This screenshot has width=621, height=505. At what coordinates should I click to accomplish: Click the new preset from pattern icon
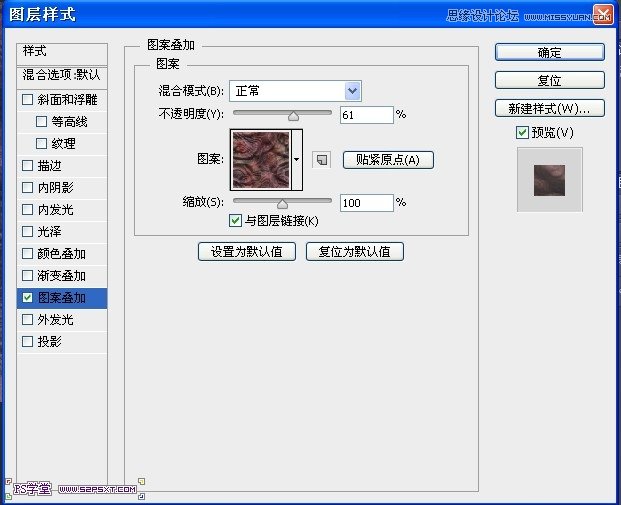(321, 160)
